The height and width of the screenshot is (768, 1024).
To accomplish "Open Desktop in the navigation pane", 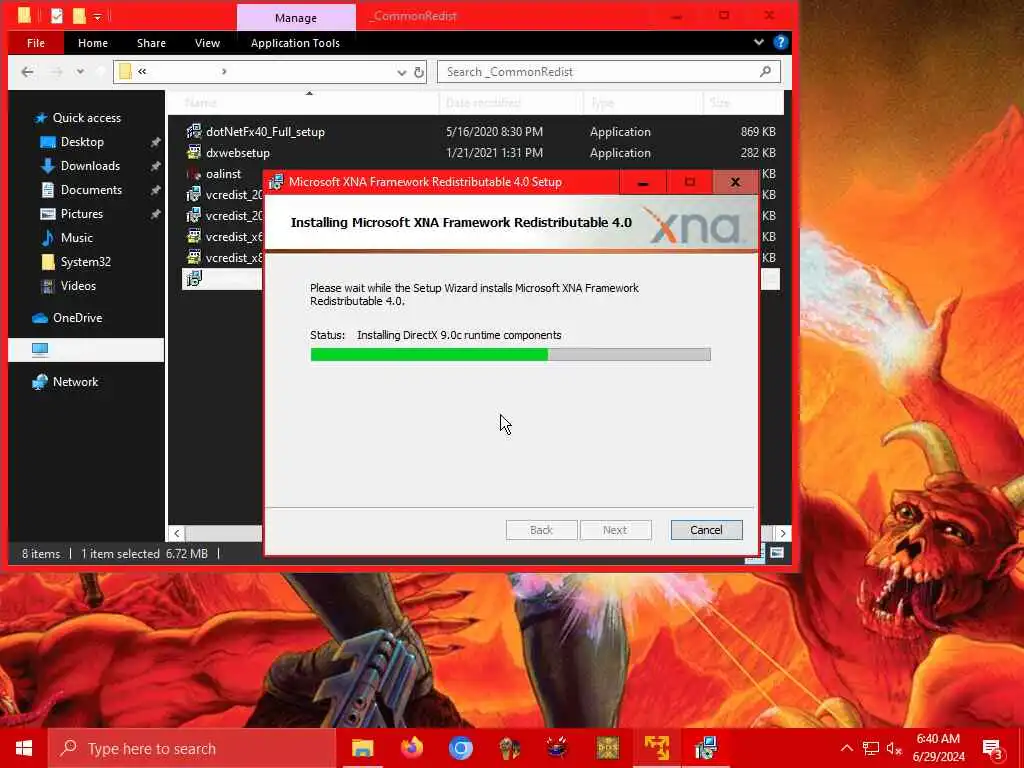I will click(x=82, y=142).
